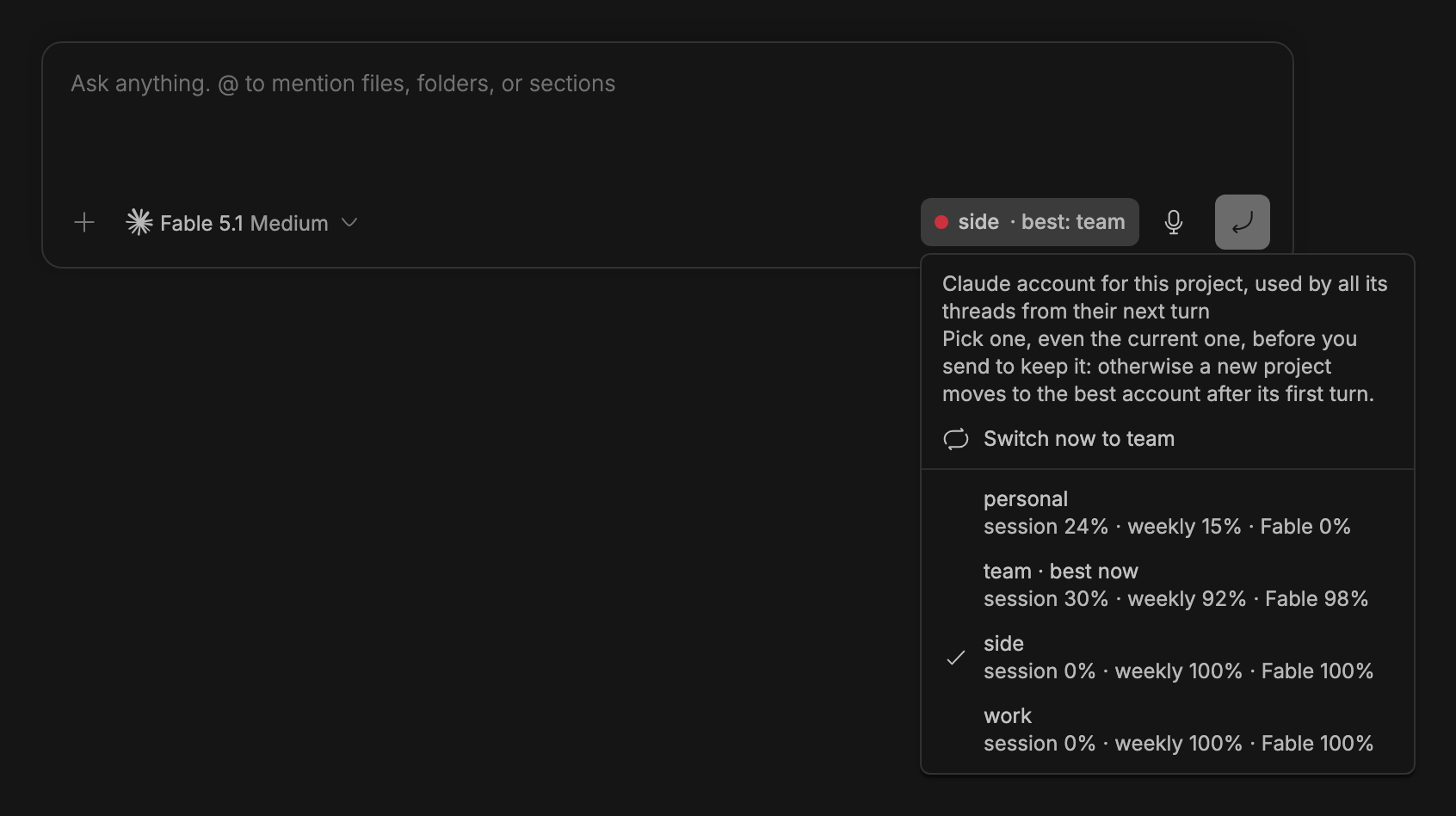
Task: Select the side account
Action: pos(1167,658)
